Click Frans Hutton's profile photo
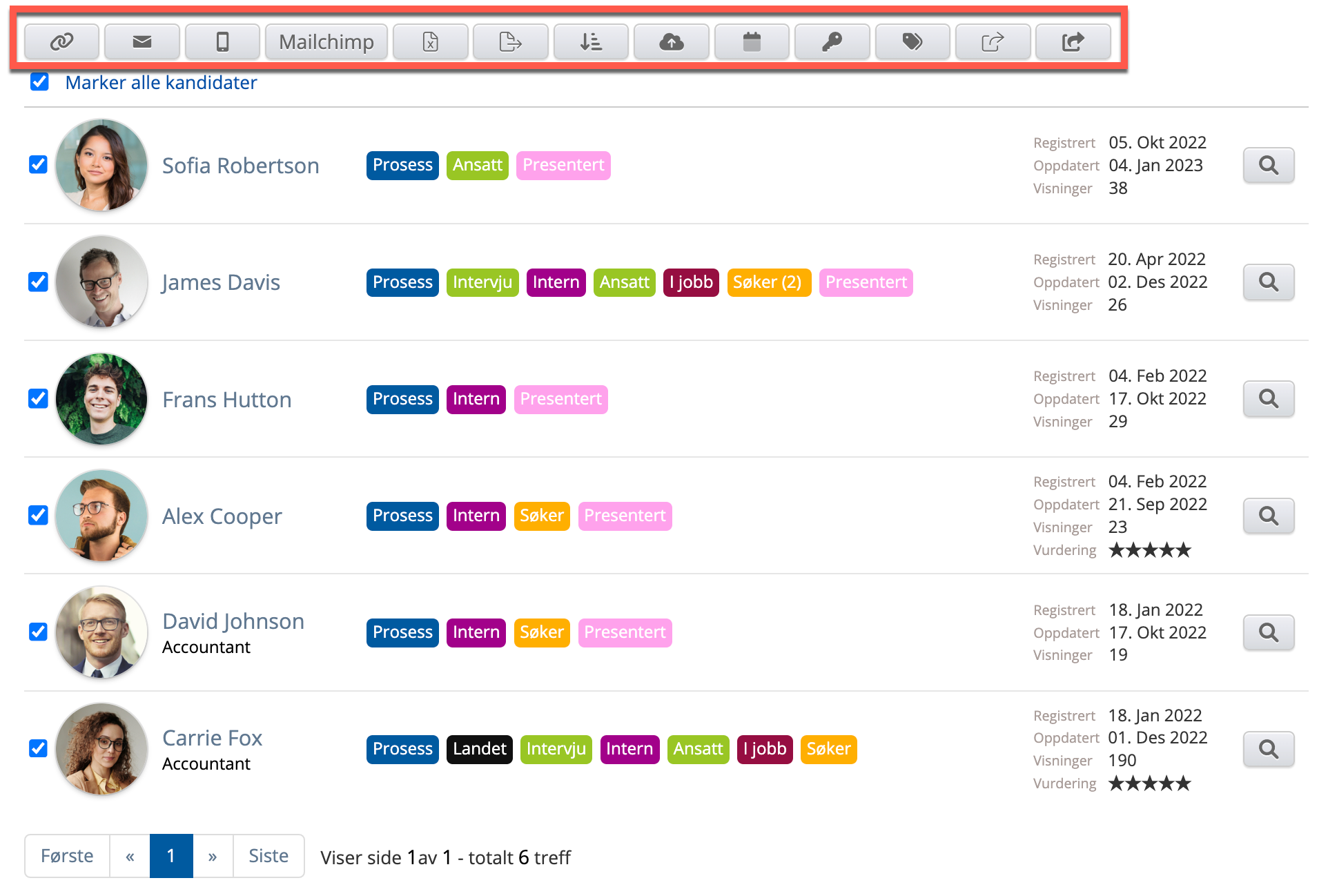The height and width of the screenshot is (896, 1328). coord(101,399)
